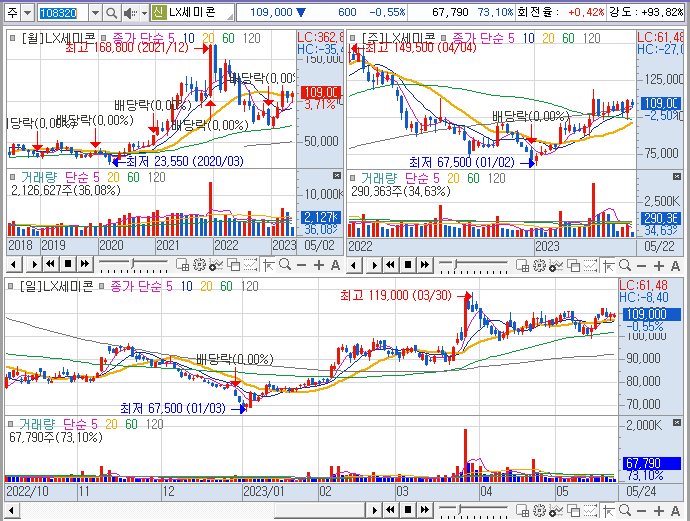Viewport: 690px width, 521px height.
Task: Click plus zoom-in icon on monthly chart
Action: pyautogui.click(x=319, y=265)
